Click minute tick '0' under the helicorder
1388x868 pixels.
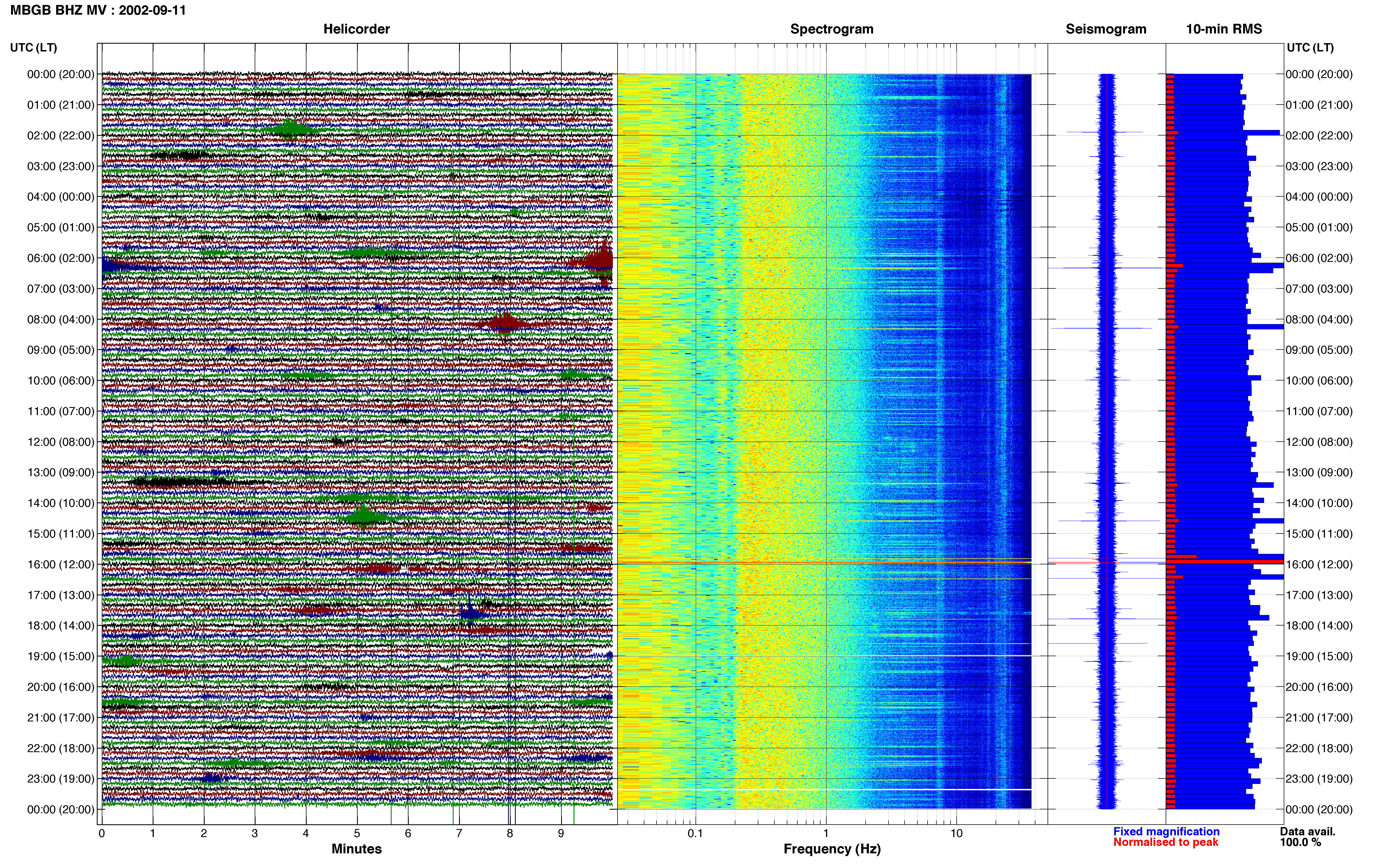tap(101, 833)
